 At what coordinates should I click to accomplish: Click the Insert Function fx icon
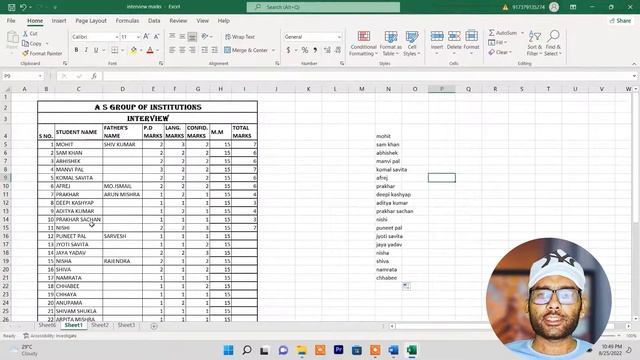click(94, 76)
